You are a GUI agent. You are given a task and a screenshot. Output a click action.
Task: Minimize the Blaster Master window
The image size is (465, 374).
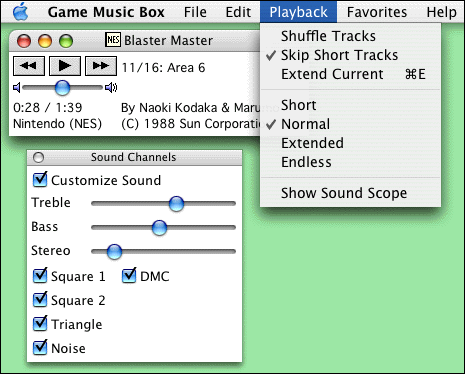pos(45,41)
